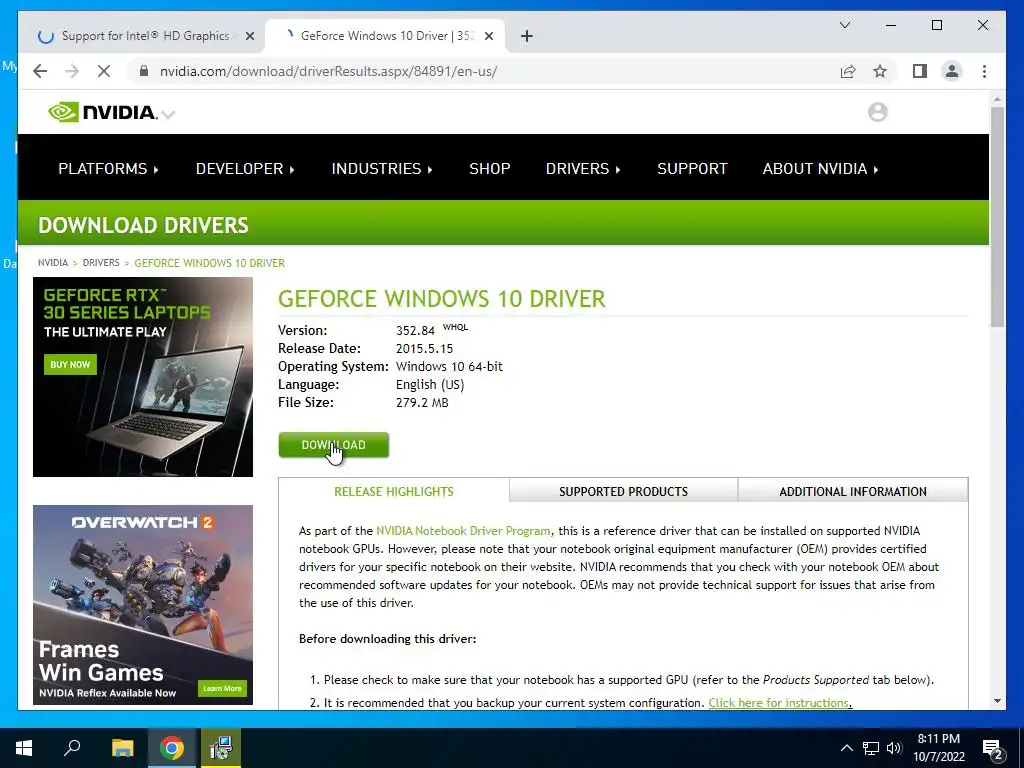Viewport: 1024px width, 768px height.
Task: Click Learn More on Overwatch 2 ad
Action: (x=222, y=688)
